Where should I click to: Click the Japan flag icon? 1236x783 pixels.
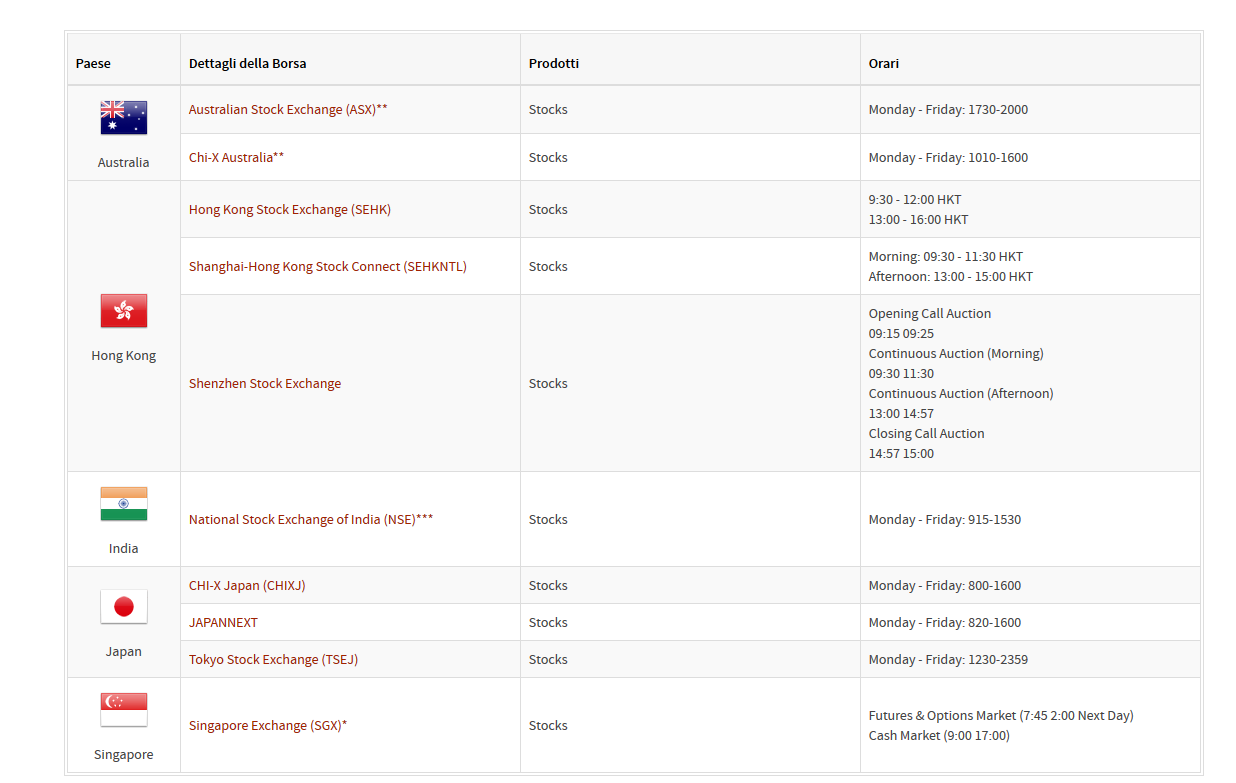coord(124,607)
